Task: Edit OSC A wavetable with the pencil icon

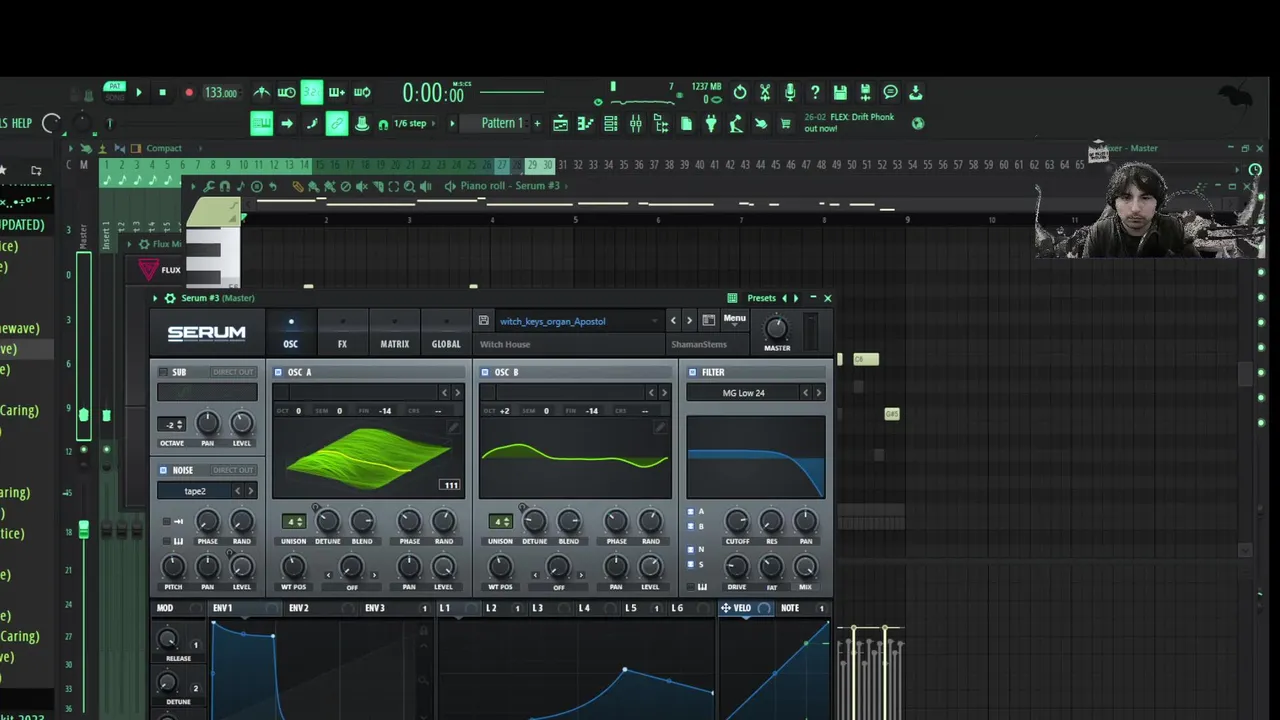Action: pyautogui.click(x=453, y=428)
